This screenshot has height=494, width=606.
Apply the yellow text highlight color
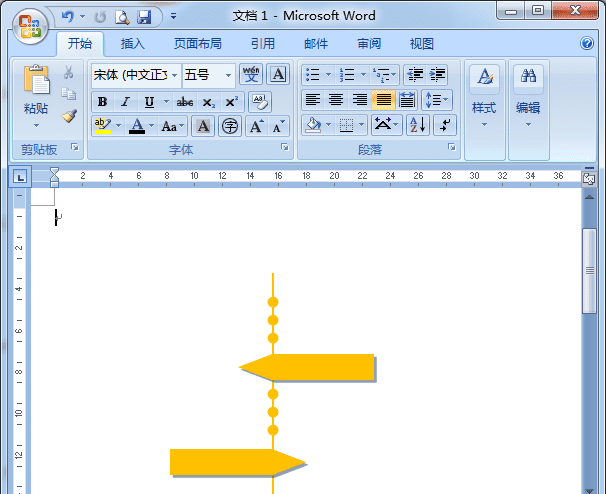(x=103, y=126)
